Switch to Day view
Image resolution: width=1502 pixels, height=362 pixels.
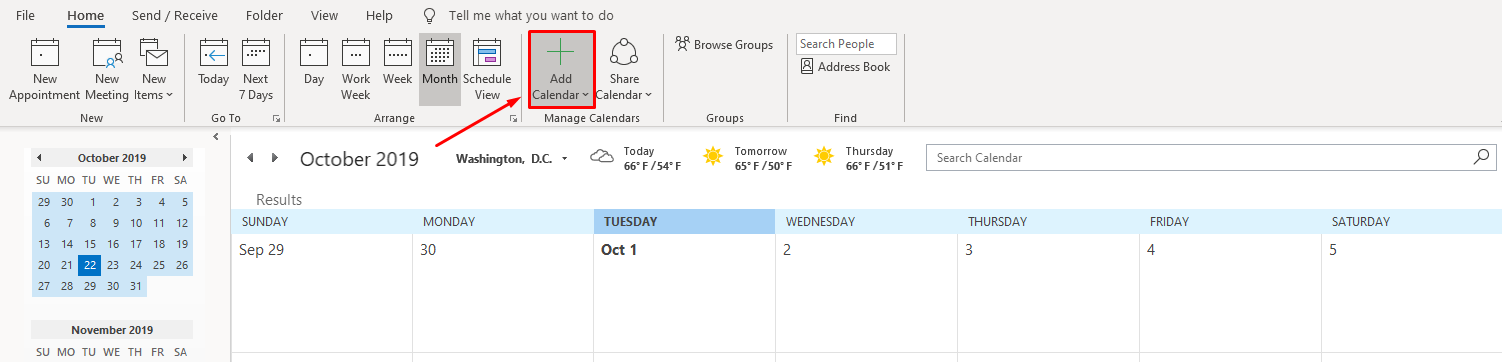[314, 69]
